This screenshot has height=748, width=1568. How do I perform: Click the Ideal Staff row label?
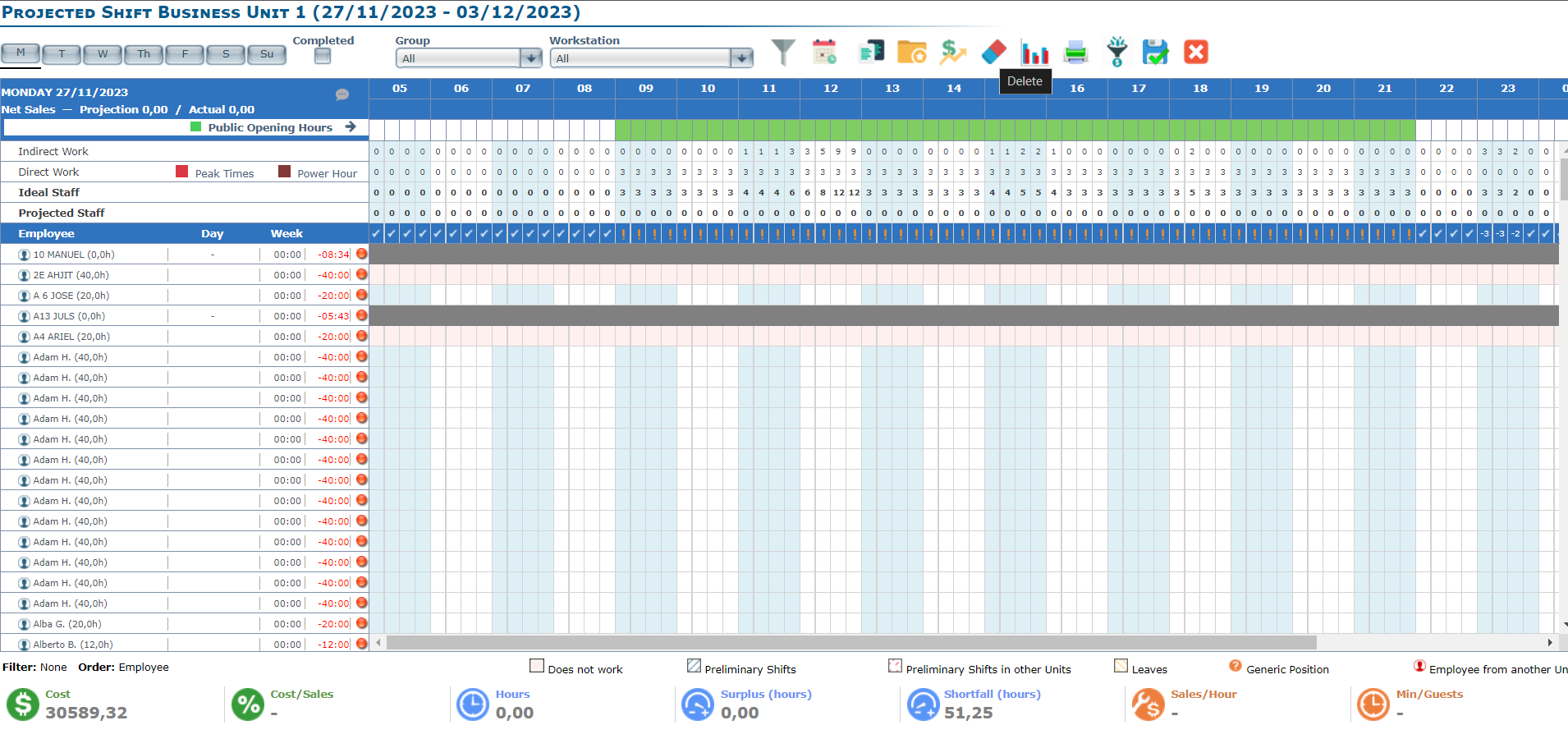click(49, 192)
